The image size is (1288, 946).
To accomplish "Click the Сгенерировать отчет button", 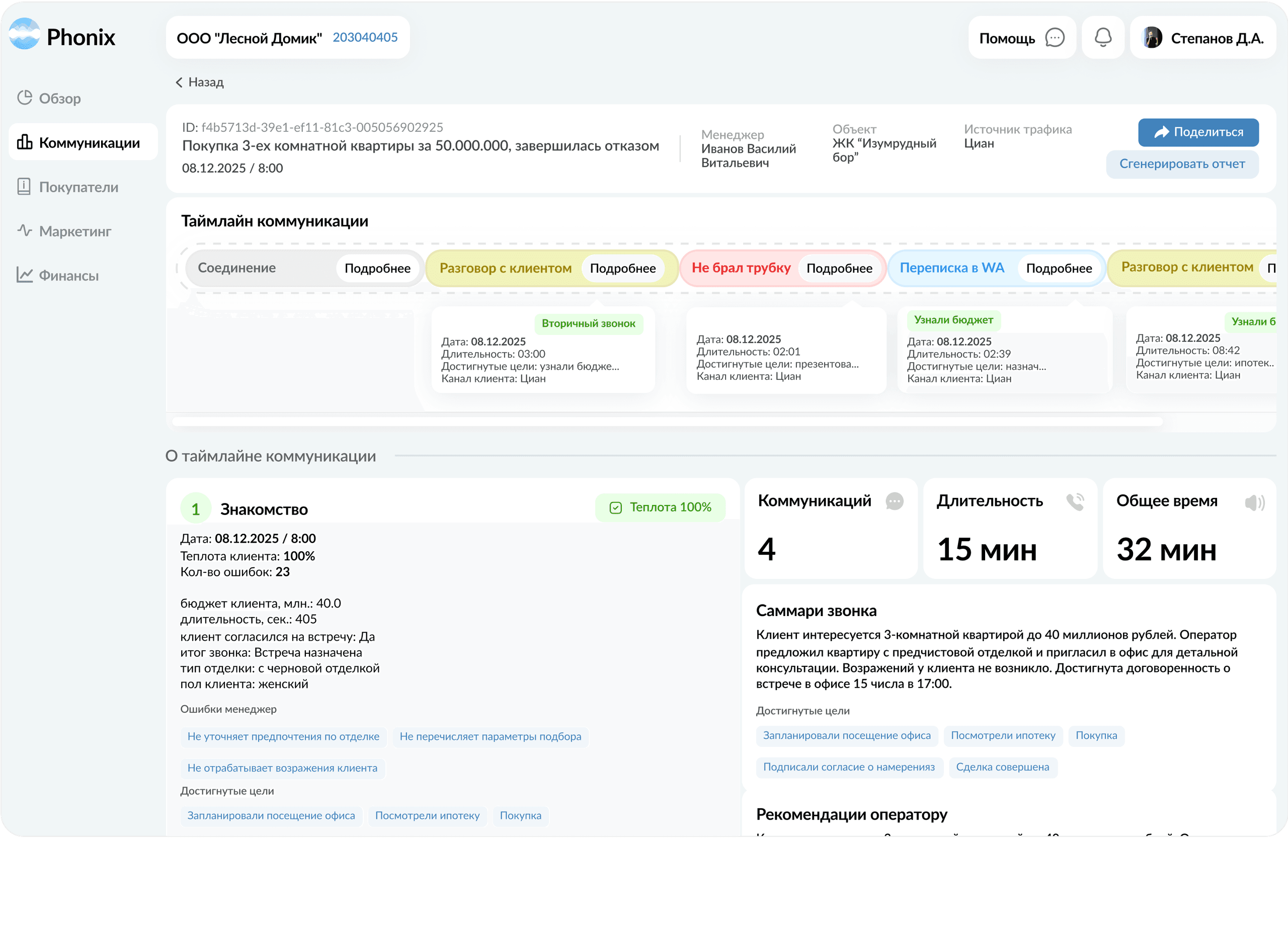I will coord(1182,164).
